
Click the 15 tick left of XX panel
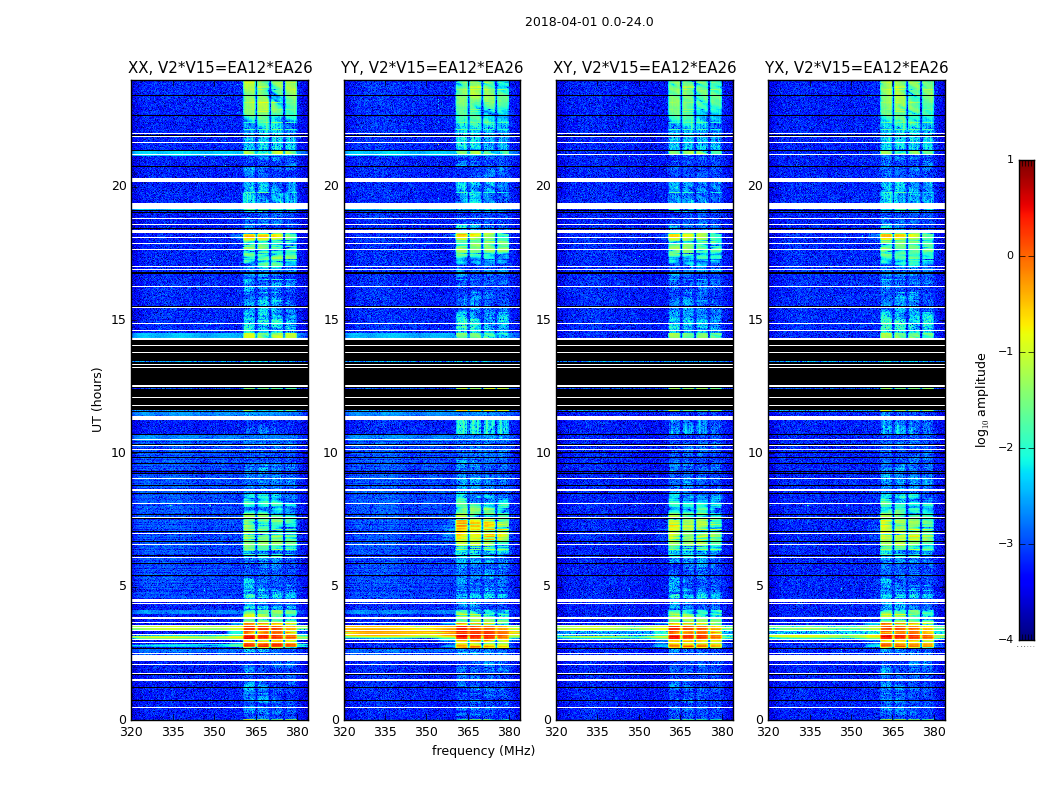119,320
